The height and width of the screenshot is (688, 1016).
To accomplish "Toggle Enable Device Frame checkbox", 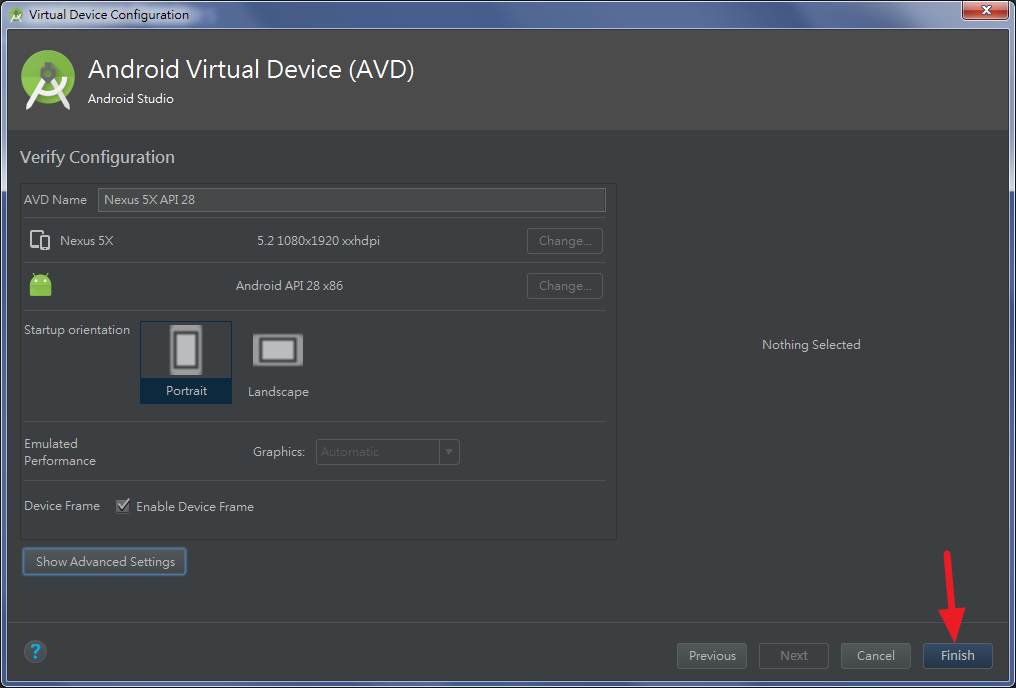I will point(122,506).
